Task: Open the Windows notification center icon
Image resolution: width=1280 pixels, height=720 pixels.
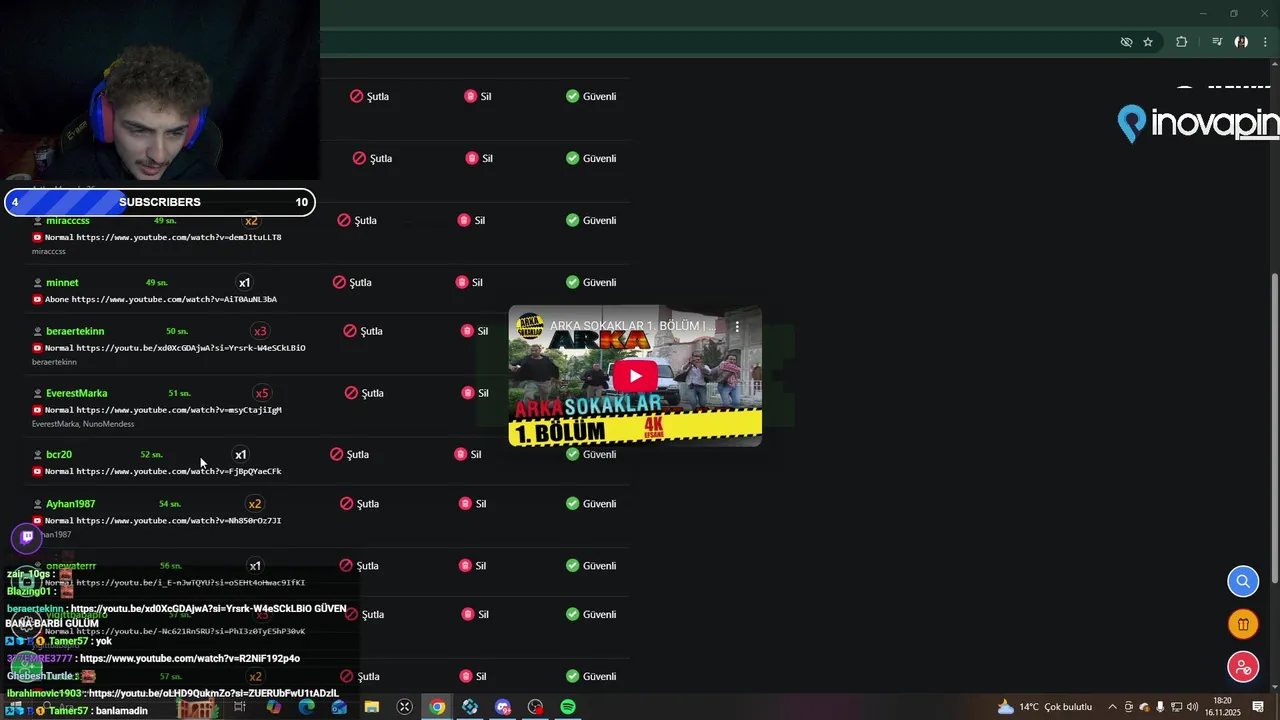Action: pos(1258,707)
